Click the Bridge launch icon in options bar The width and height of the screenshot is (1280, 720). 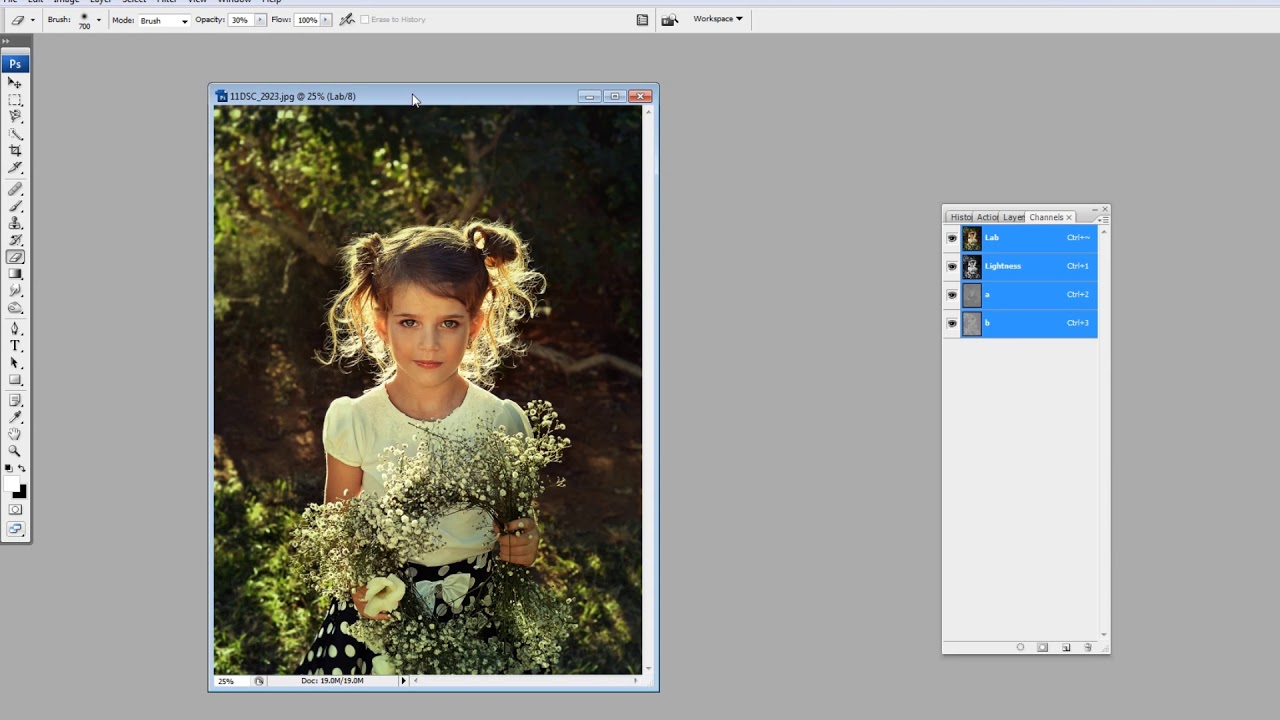[x=670, y=19]
